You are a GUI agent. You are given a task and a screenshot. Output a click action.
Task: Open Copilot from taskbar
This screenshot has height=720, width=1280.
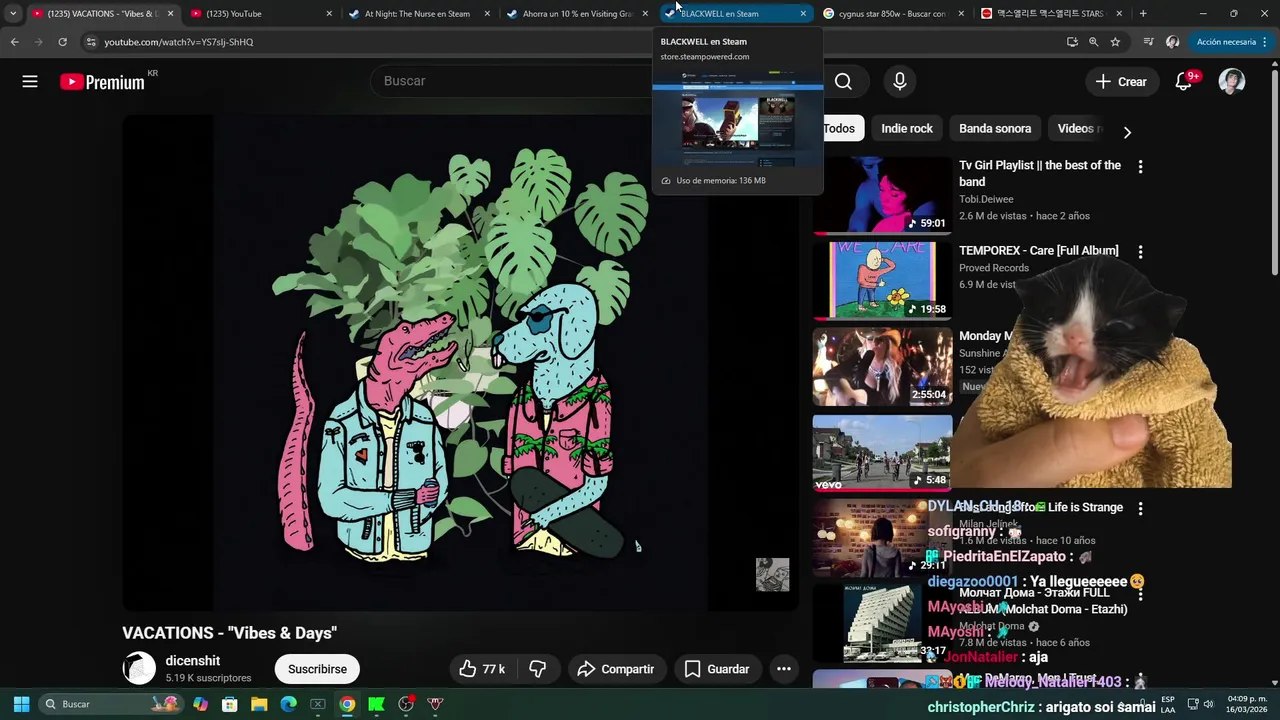pos(200,704)
